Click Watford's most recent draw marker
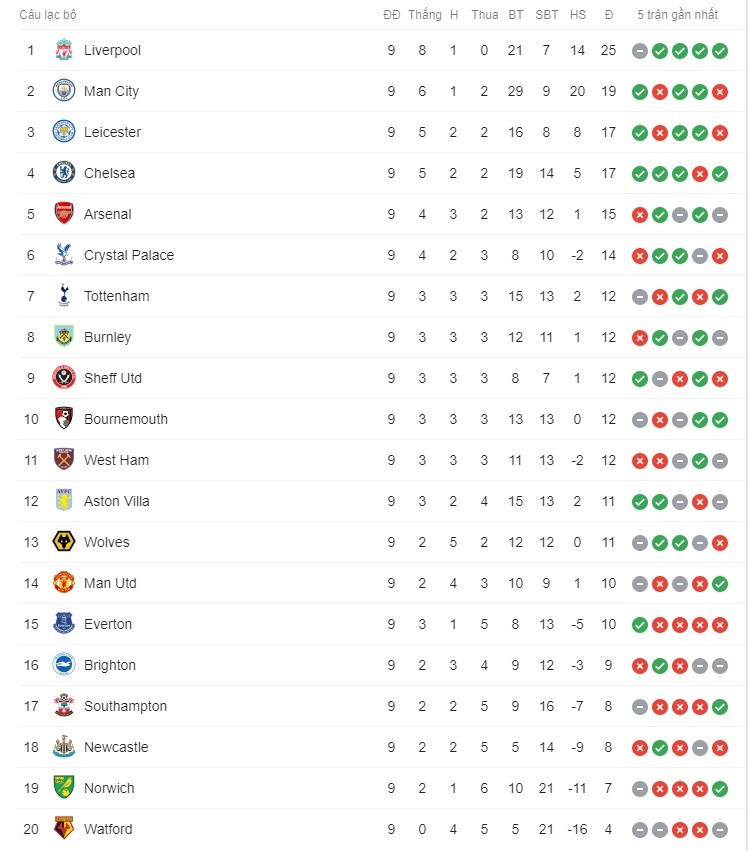 click(720, 830)
